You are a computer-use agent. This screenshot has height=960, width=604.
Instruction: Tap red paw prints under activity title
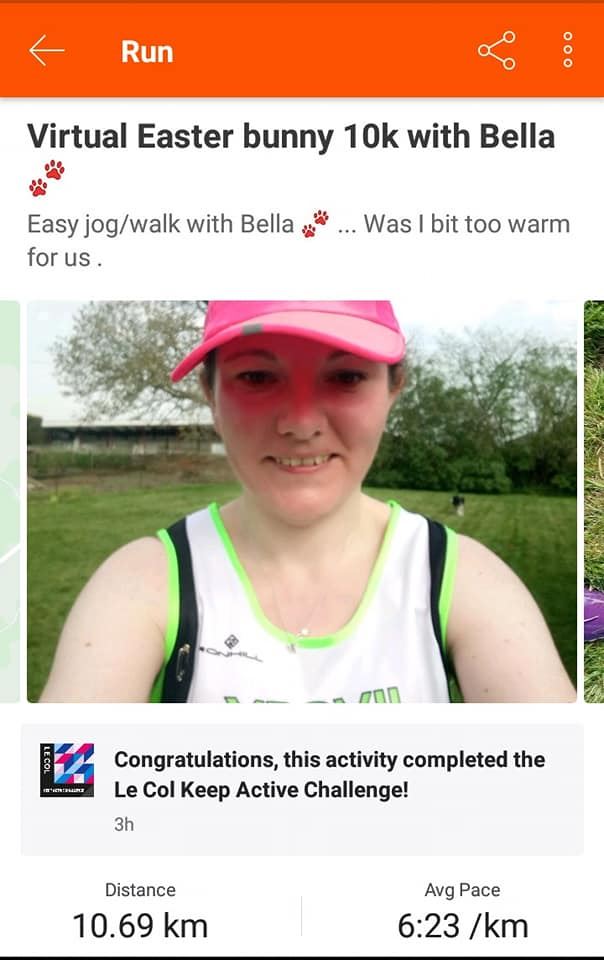tap(47, 178)
